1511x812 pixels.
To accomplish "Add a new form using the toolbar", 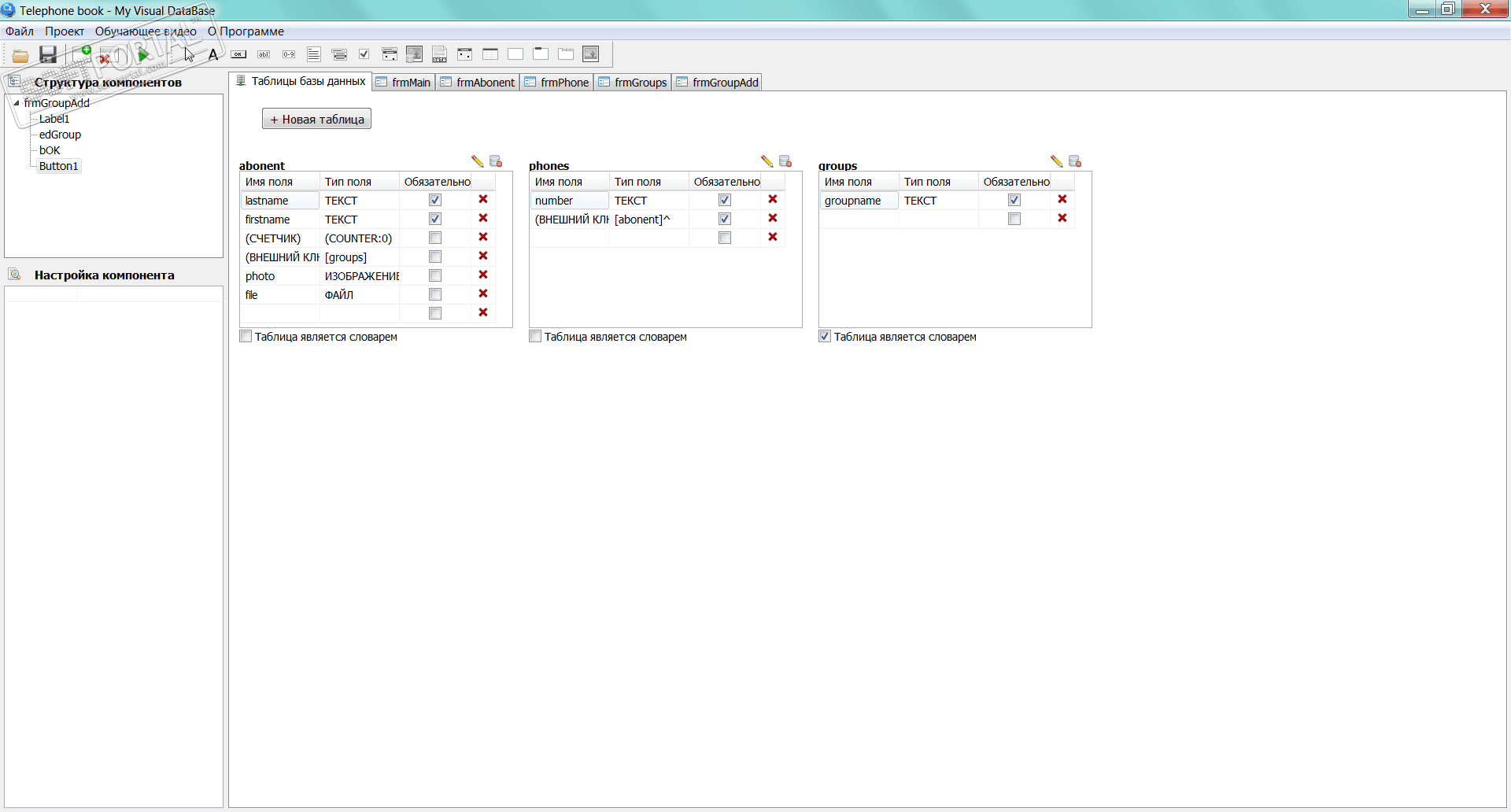I will 82,54.
